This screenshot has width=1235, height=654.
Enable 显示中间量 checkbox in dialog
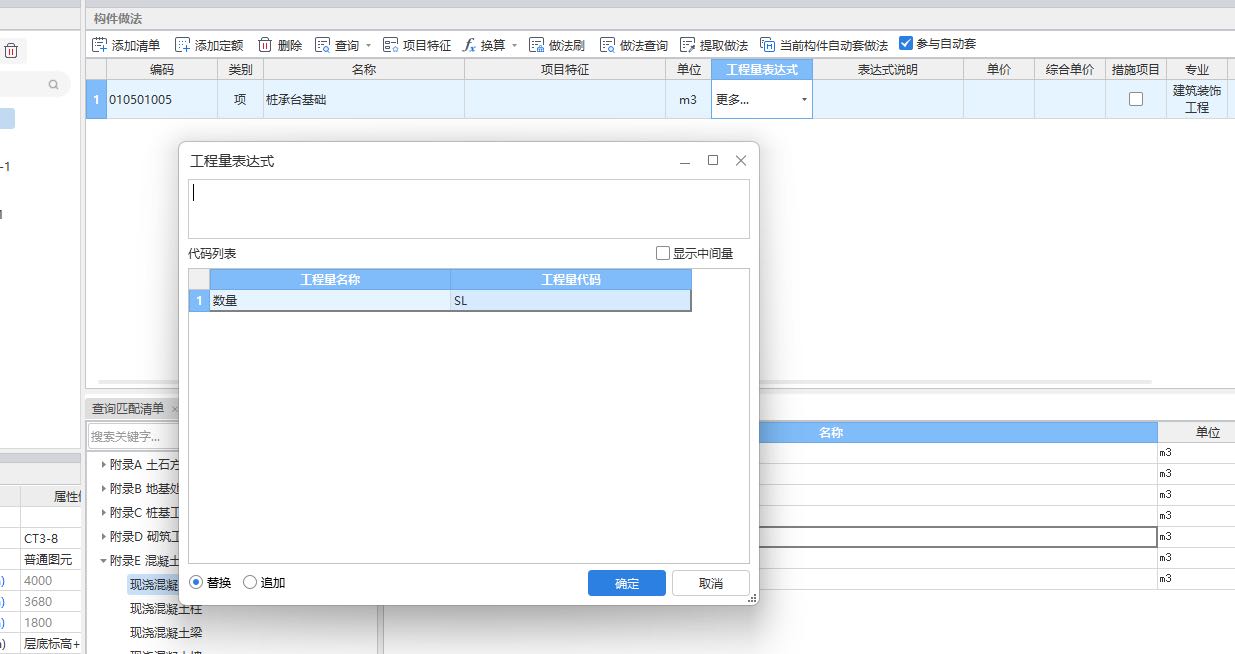pos(663,253)
